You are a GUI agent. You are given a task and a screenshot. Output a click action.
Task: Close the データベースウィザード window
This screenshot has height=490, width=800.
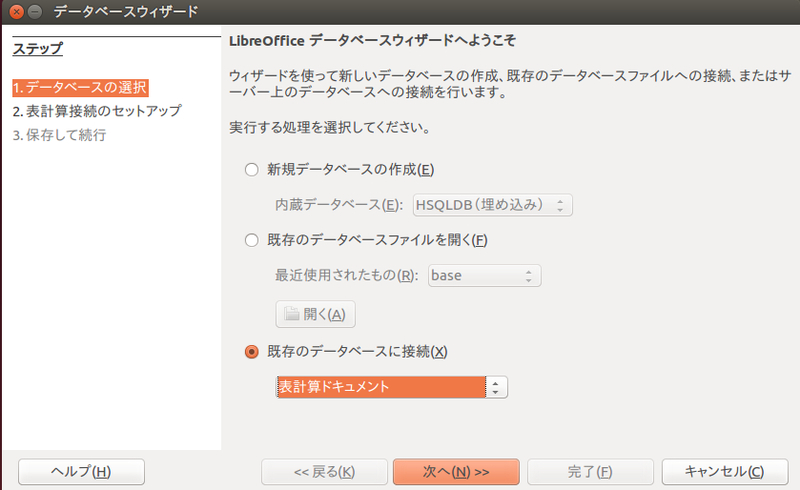point(16,11)
